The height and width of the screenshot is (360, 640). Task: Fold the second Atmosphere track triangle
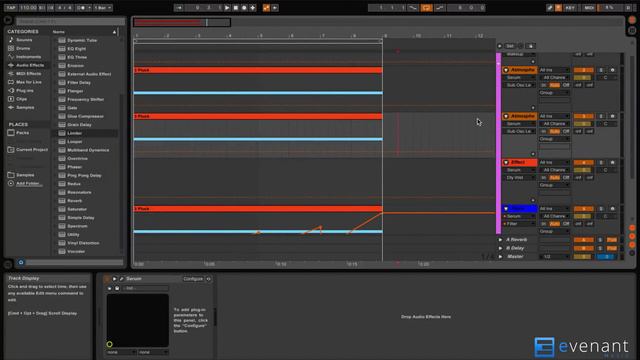pos(506,116)
